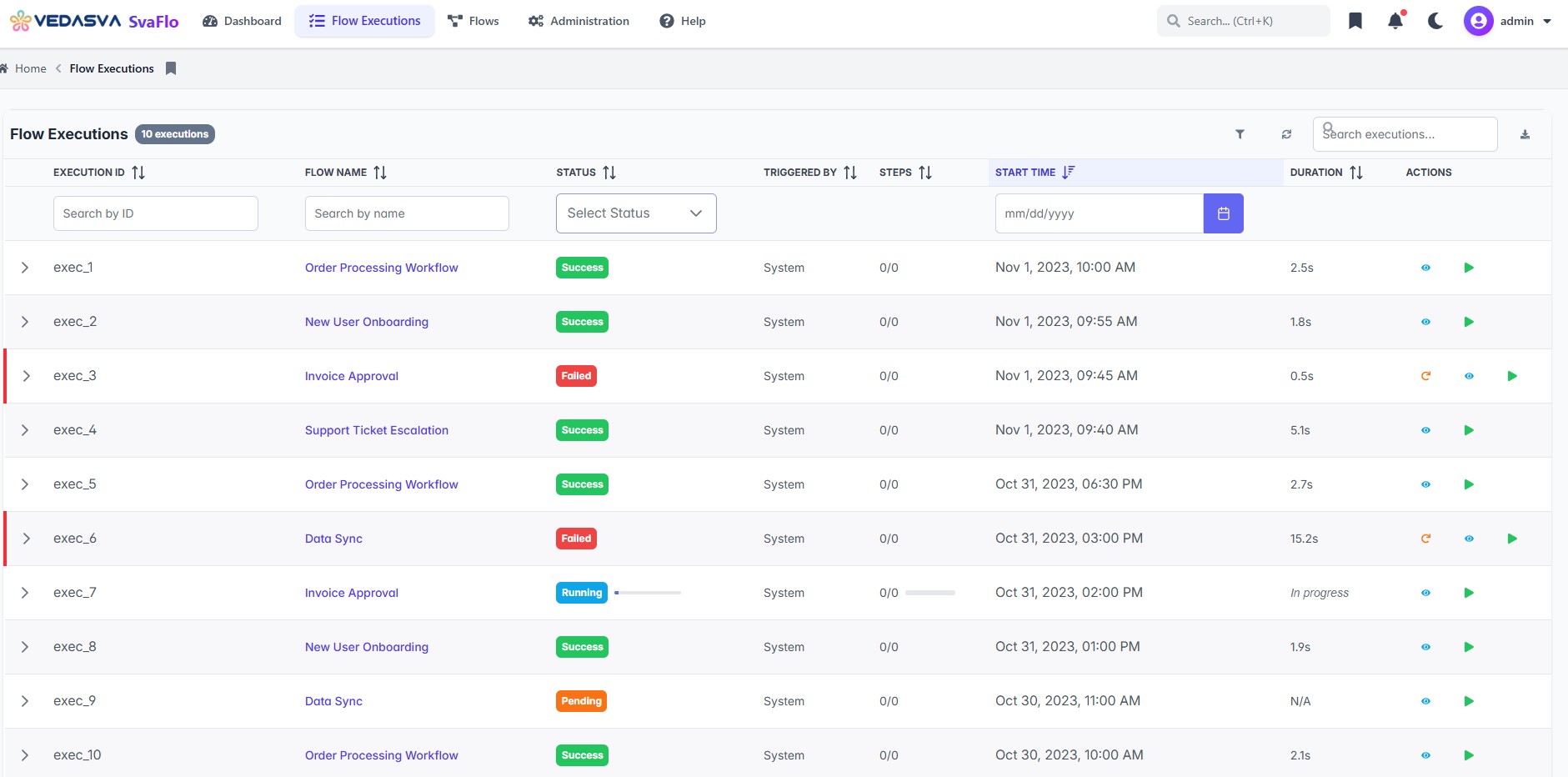This screenshot has width=1568, height=777.
Task: Expand the exec_7 row chevron
Action: [25, 593]
